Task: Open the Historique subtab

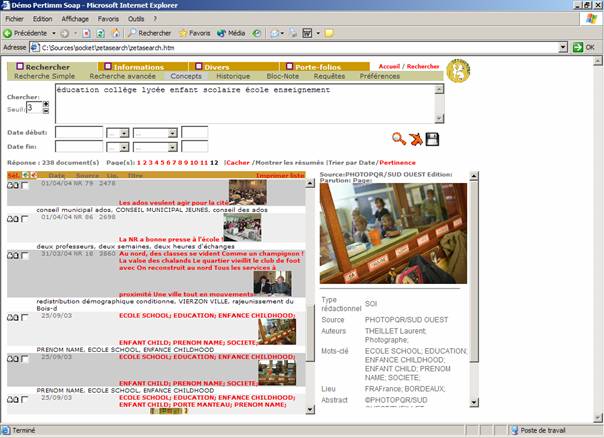Action: click(x=233, y=76)
